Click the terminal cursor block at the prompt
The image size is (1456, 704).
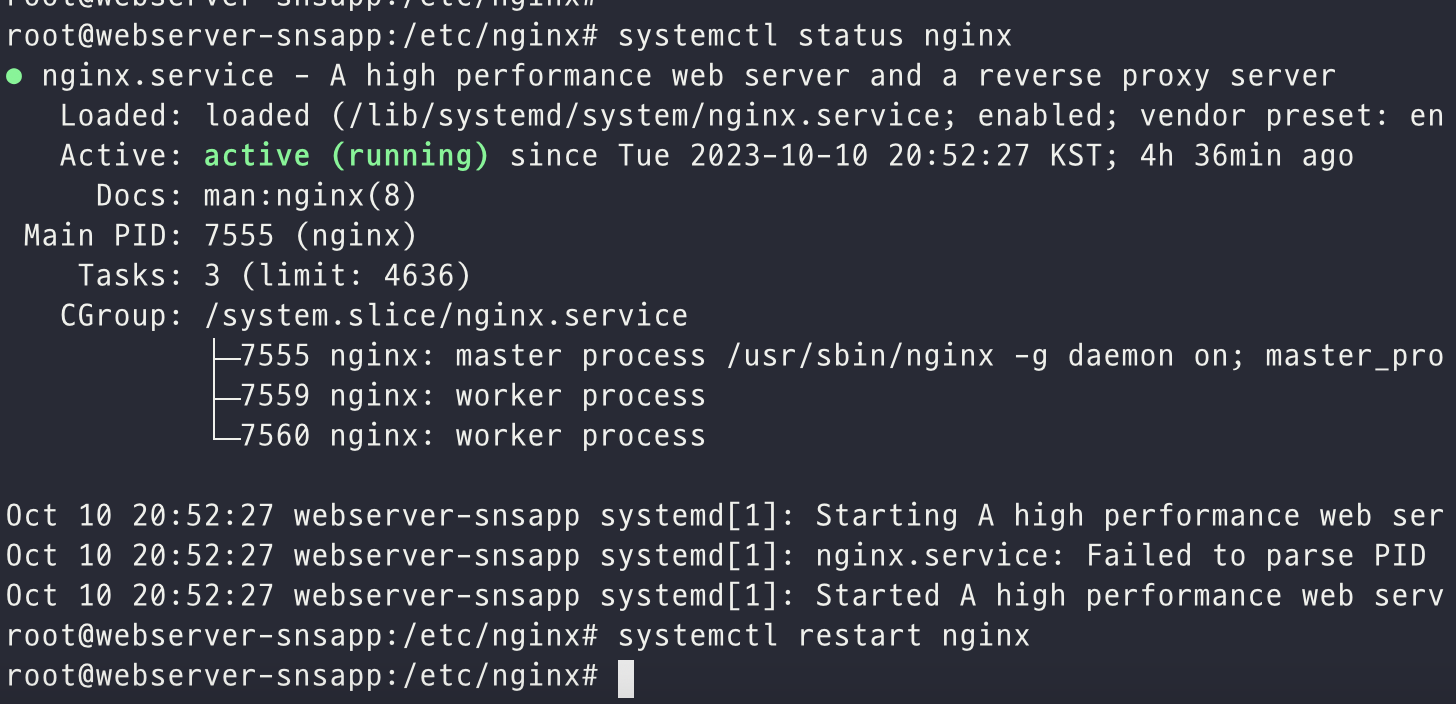pyautogui.click(x=626, y=678)
